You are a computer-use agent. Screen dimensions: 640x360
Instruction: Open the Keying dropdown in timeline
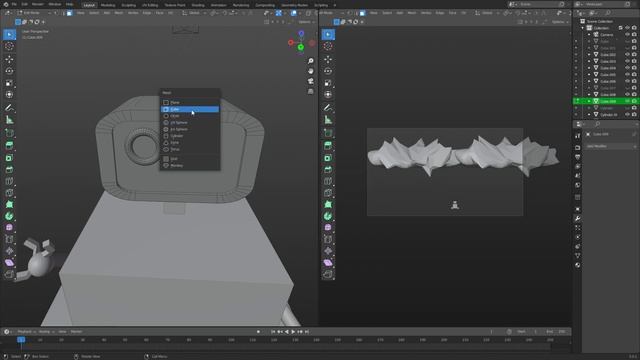(x=46, y=332)
